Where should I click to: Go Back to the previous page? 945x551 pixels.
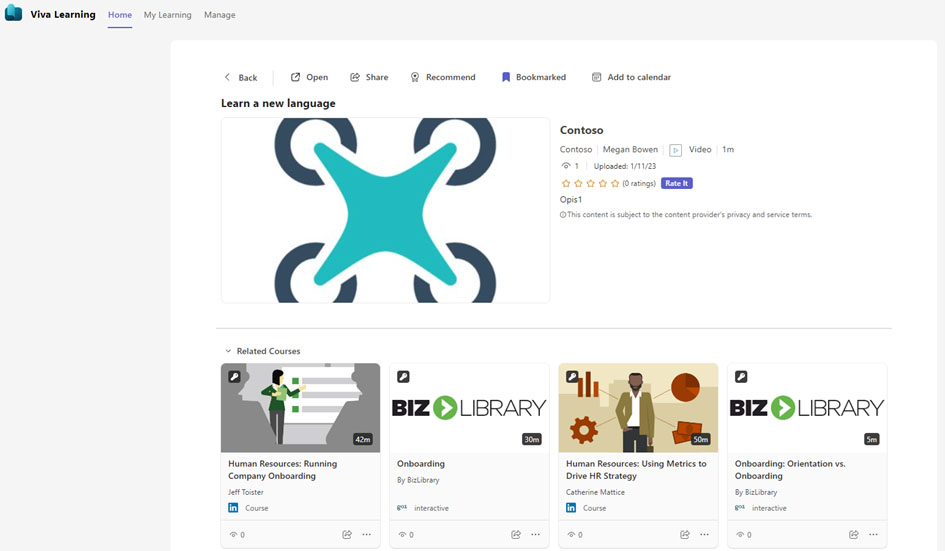(240, 77)
